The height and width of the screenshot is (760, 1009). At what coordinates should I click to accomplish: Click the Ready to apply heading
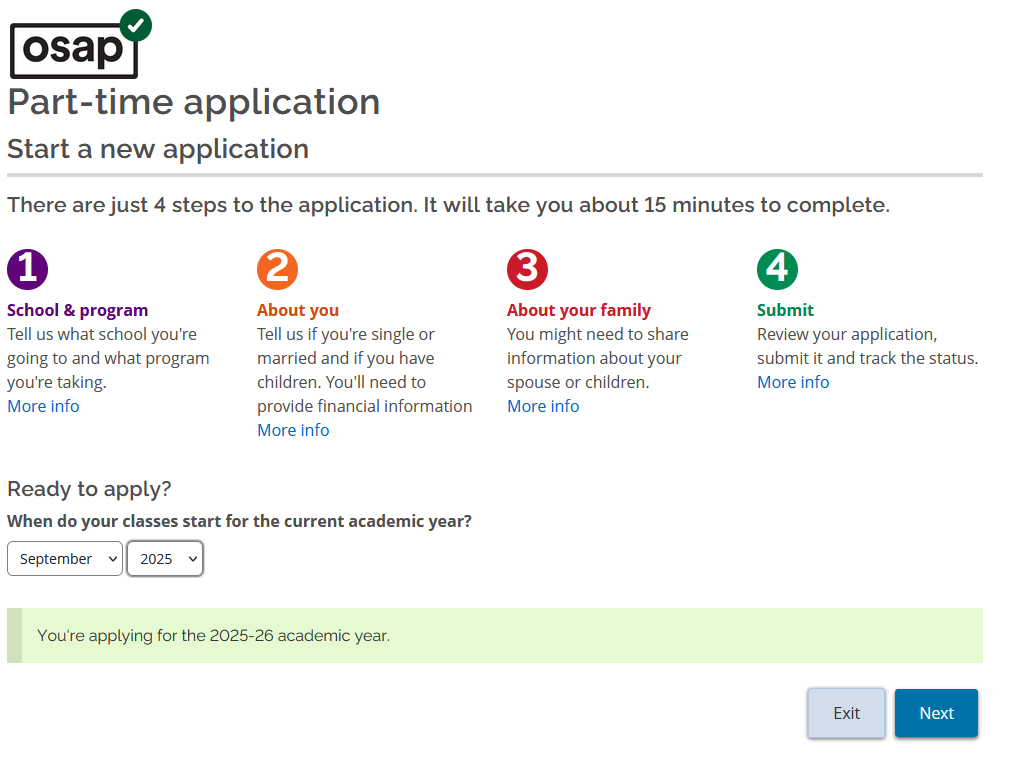[x=88, y=489]
